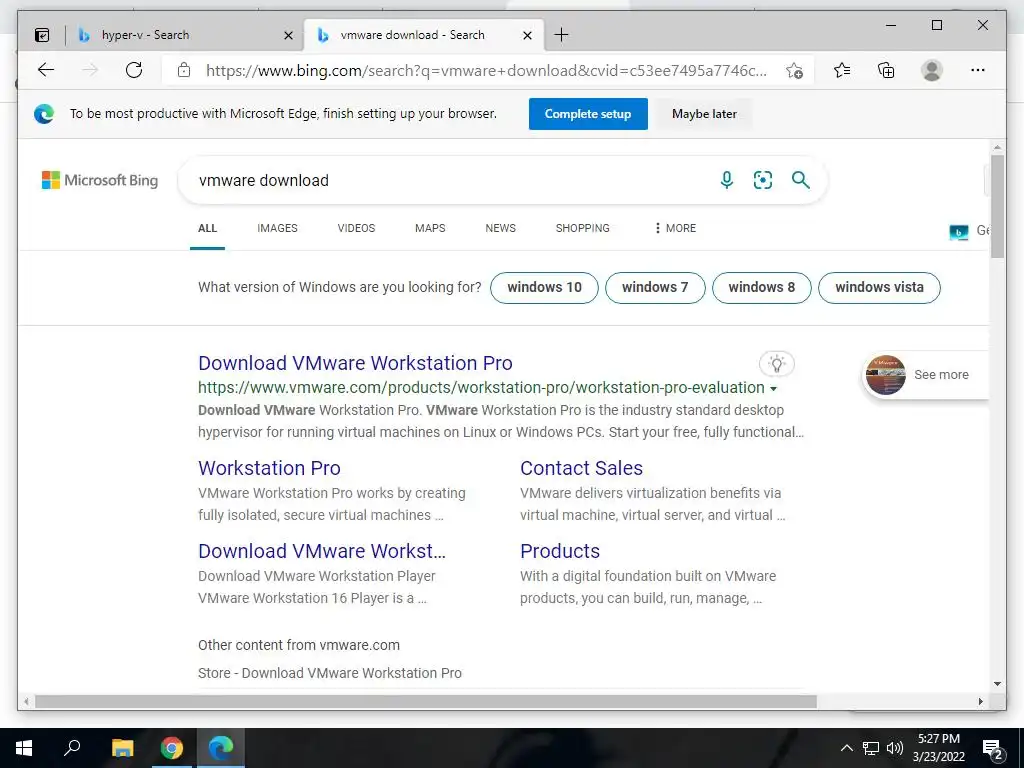Open the Workstation Pro sublink

(269, 468)
